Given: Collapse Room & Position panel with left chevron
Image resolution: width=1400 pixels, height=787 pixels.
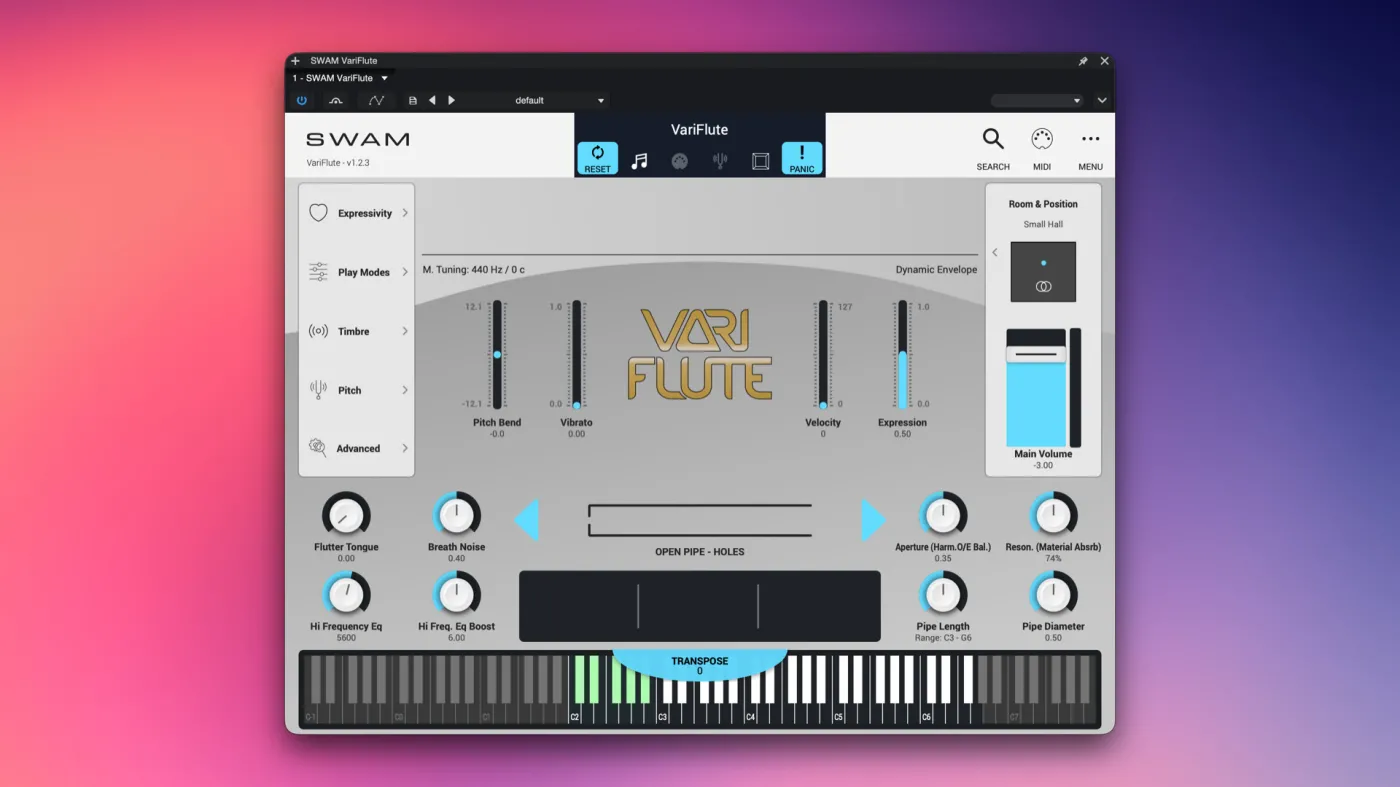Looking at the screenshot, I should (995, 253).
